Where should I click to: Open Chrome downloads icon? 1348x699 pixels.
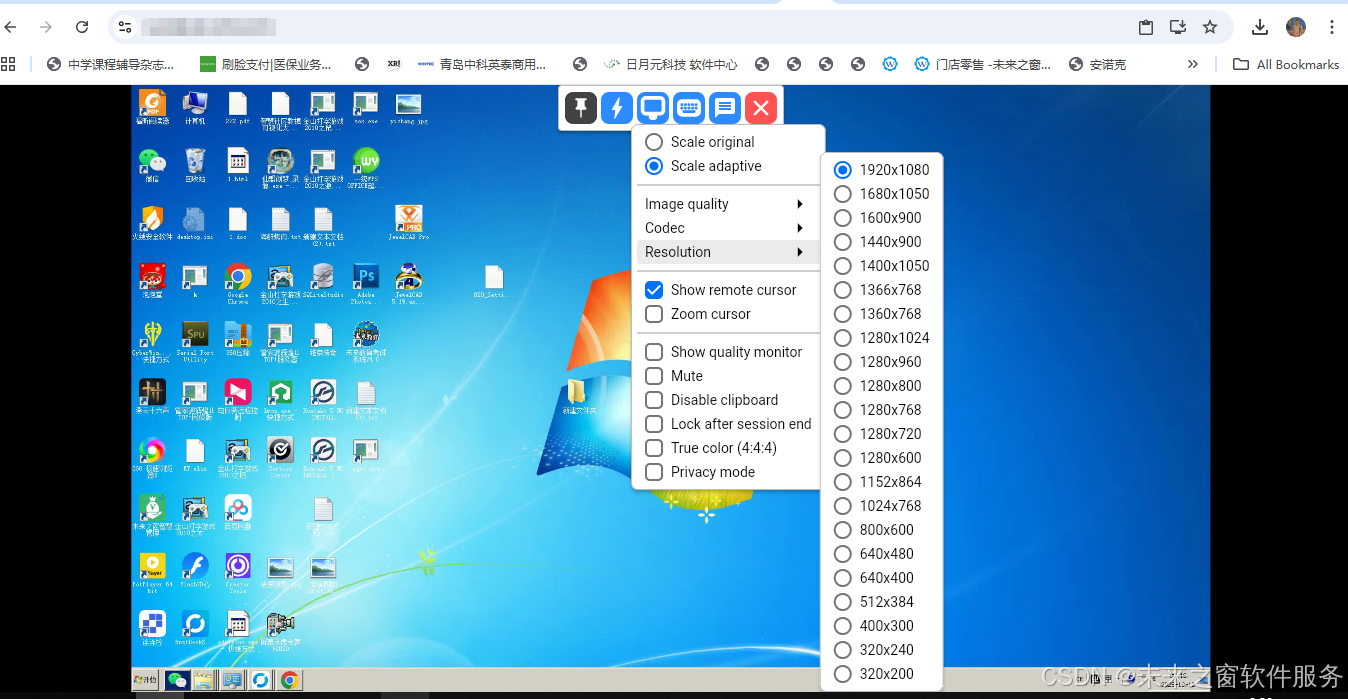pyautogui.click(x=1260, y=27)
